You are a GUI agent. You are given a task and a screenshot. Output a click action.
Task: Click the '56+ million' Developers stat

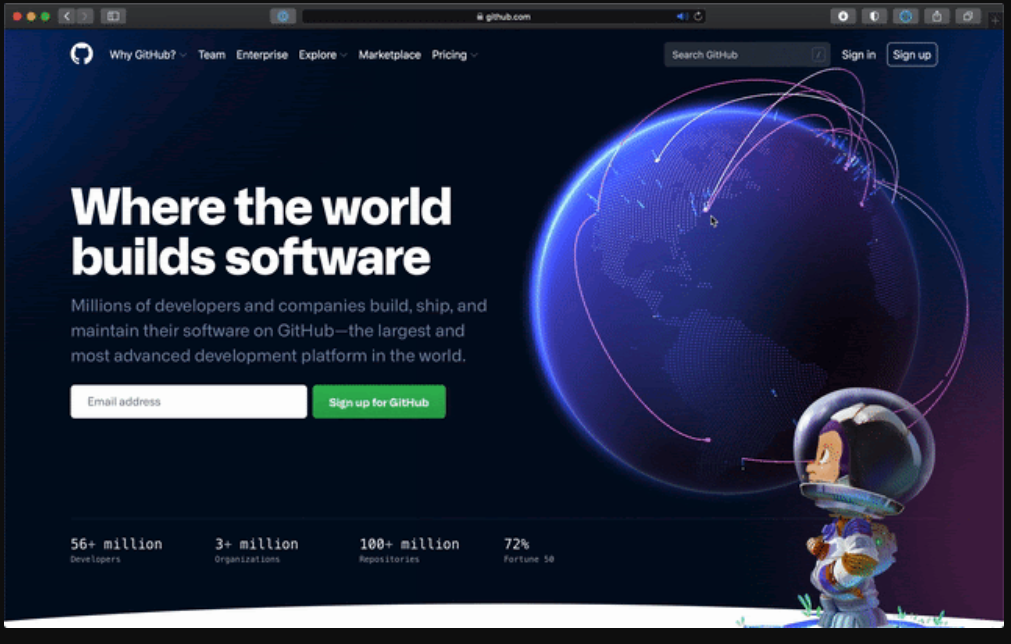click(x=116, y=550)
